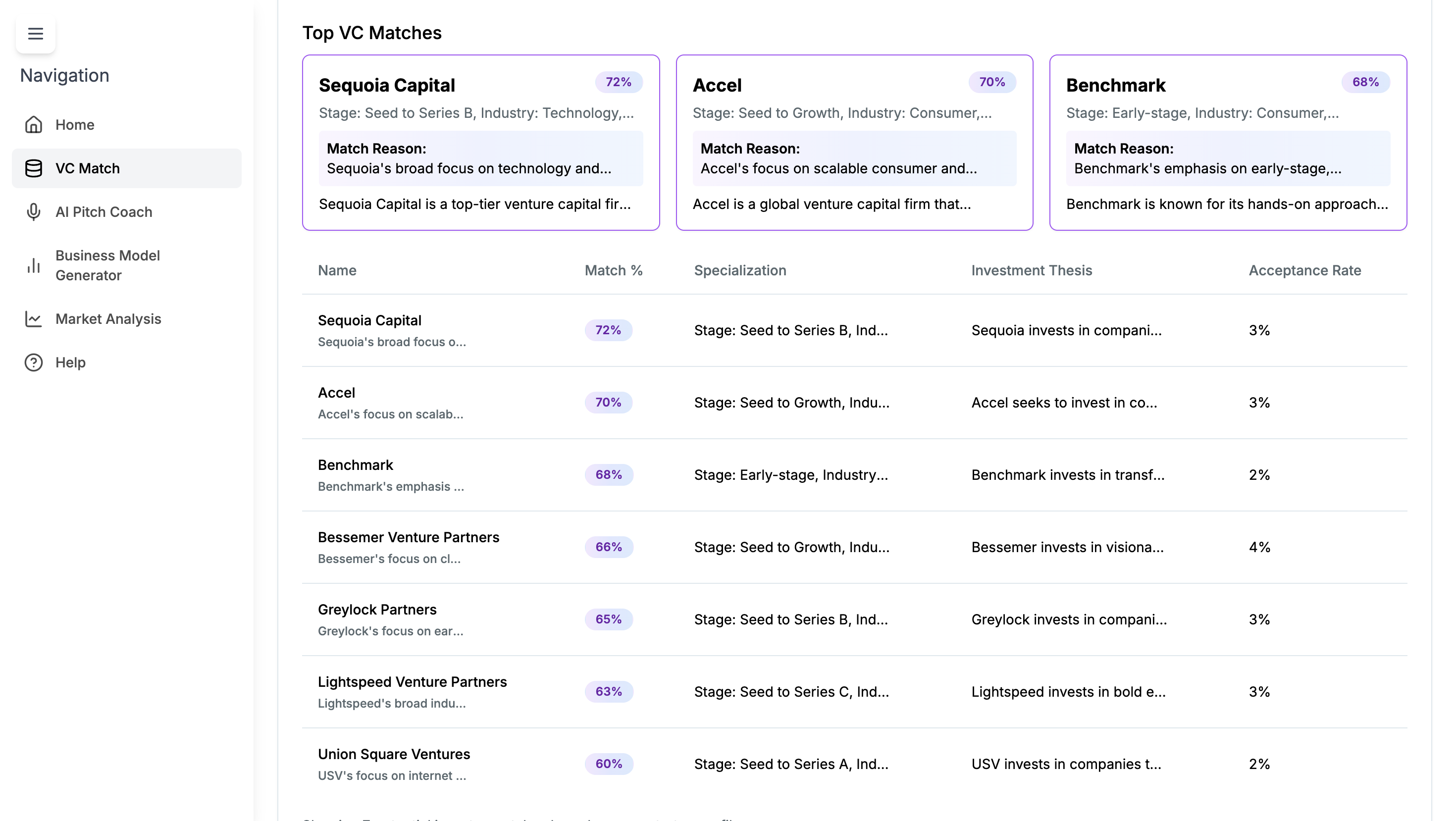1456x821 pixels.
Task: Navigate to Market Analysis
Action: coord(127,319)
